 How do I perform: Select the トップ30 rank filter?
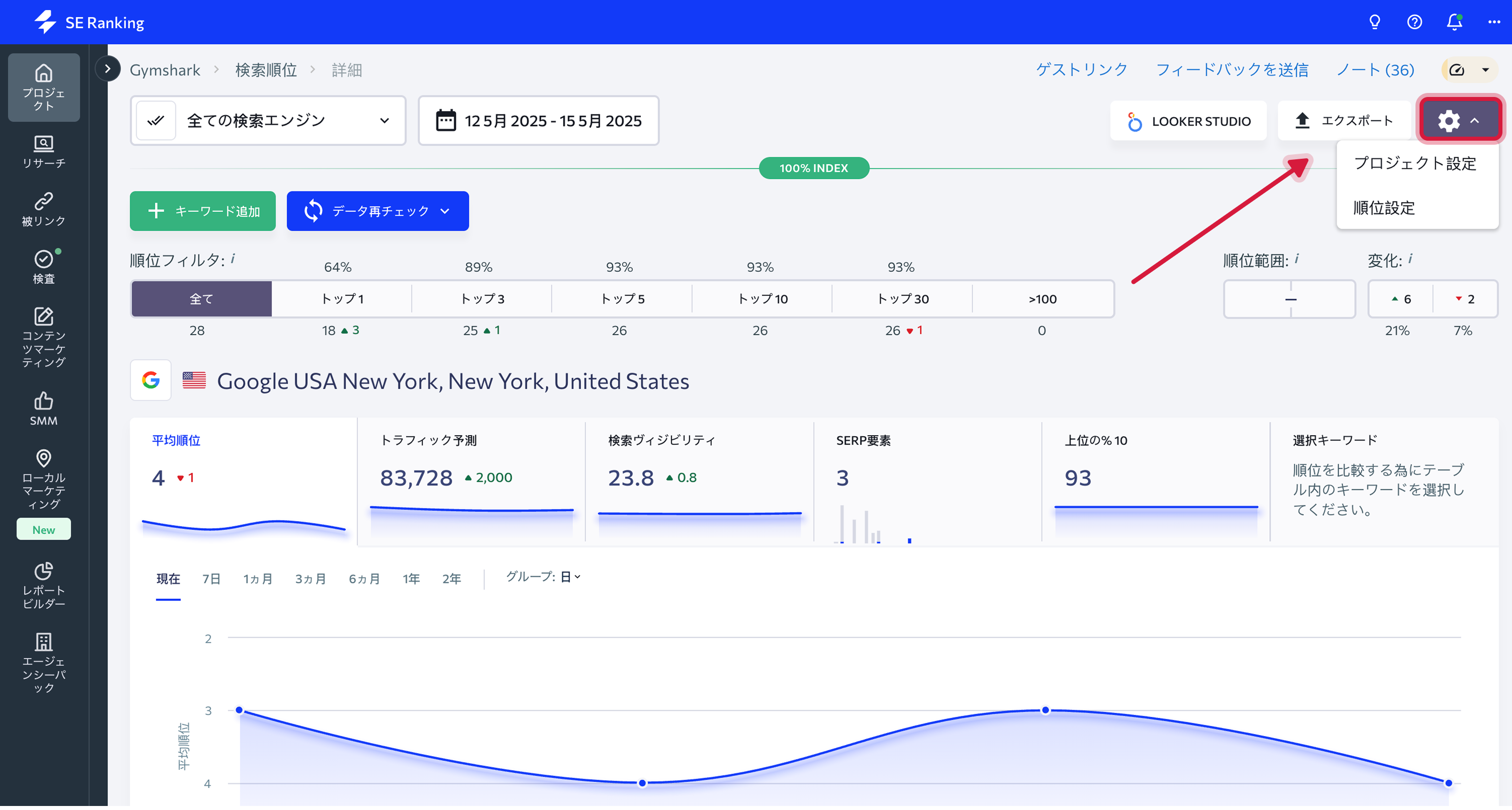click(903, 300)
